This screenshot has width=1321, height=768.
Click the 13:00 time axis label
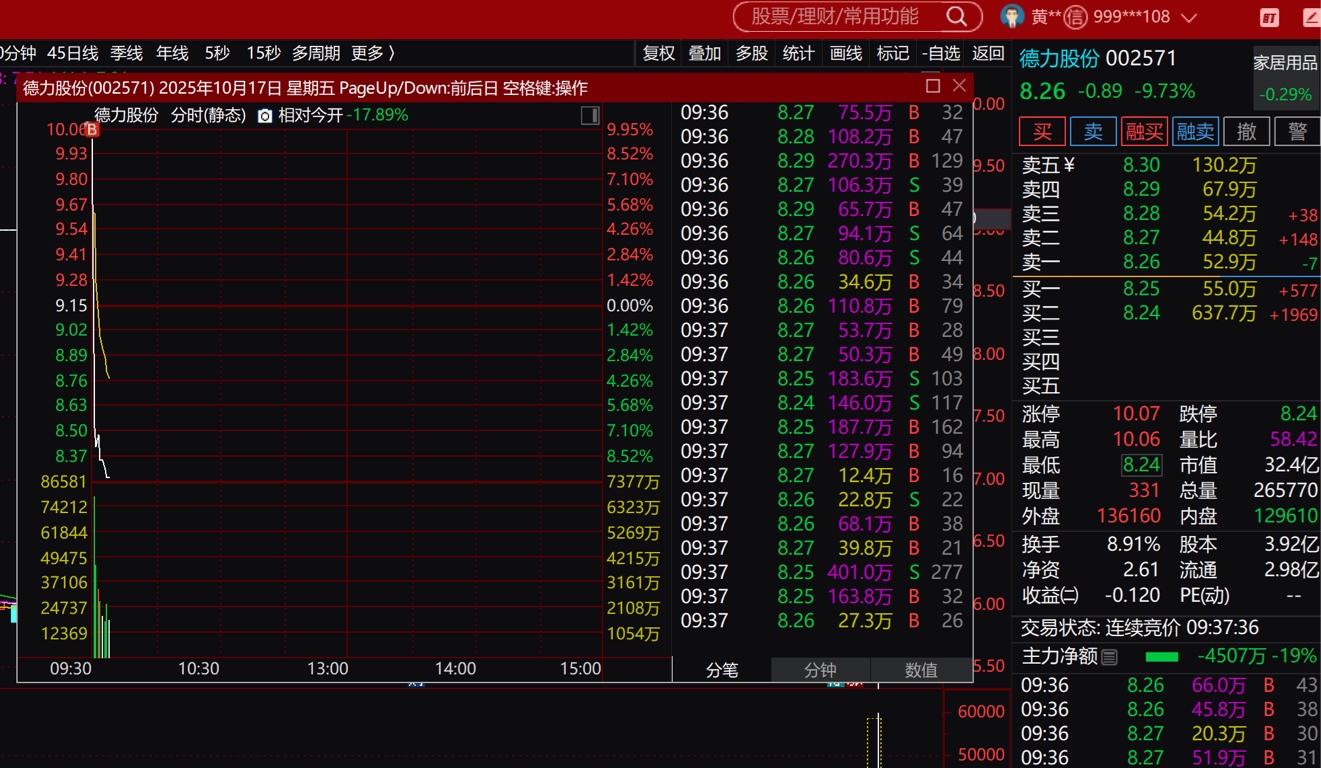[327, 669]
